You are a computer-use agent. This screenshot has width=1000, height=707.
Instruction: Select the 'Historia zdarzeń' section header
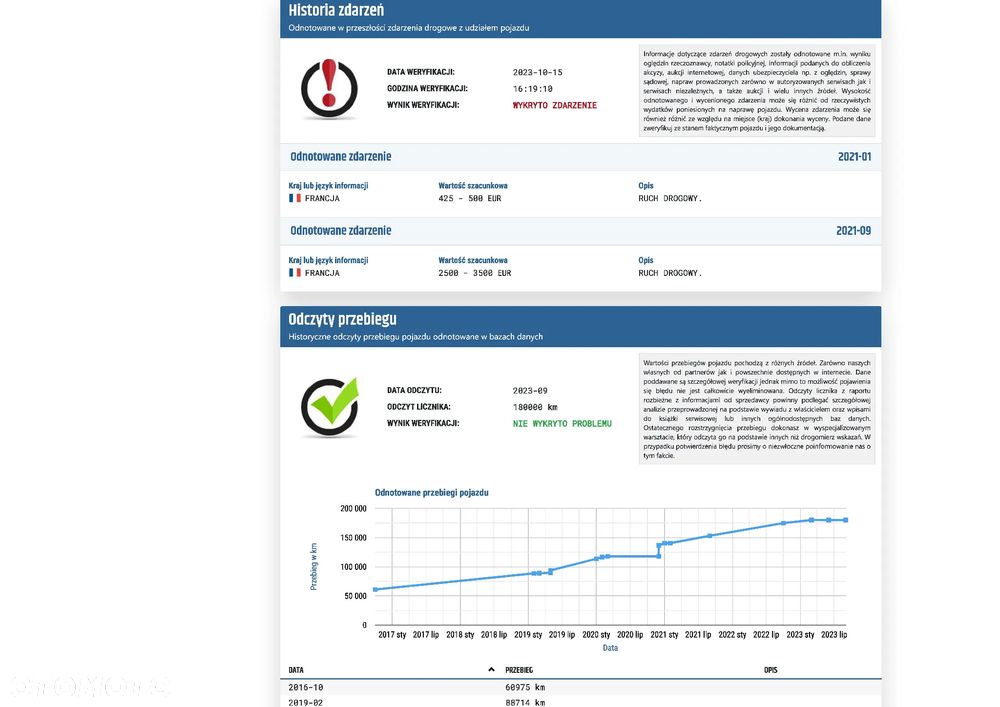[580, 18]
